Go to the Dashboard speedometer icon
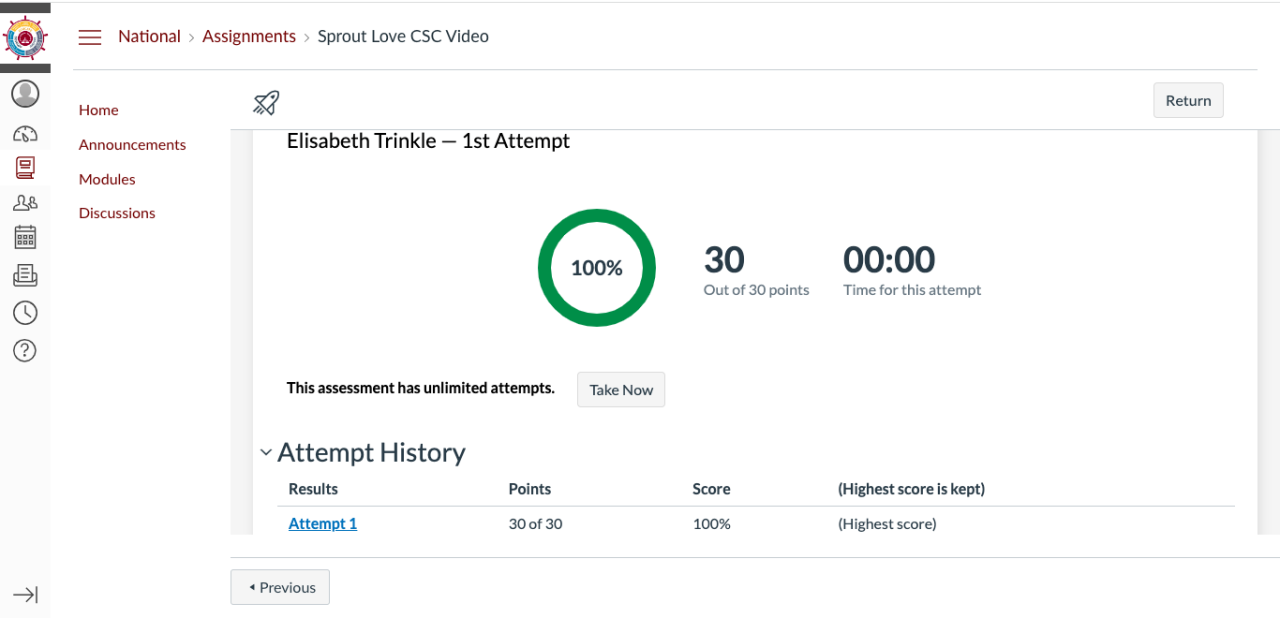The height and width of the screenshot is (618, 1280). click(25, 133)
